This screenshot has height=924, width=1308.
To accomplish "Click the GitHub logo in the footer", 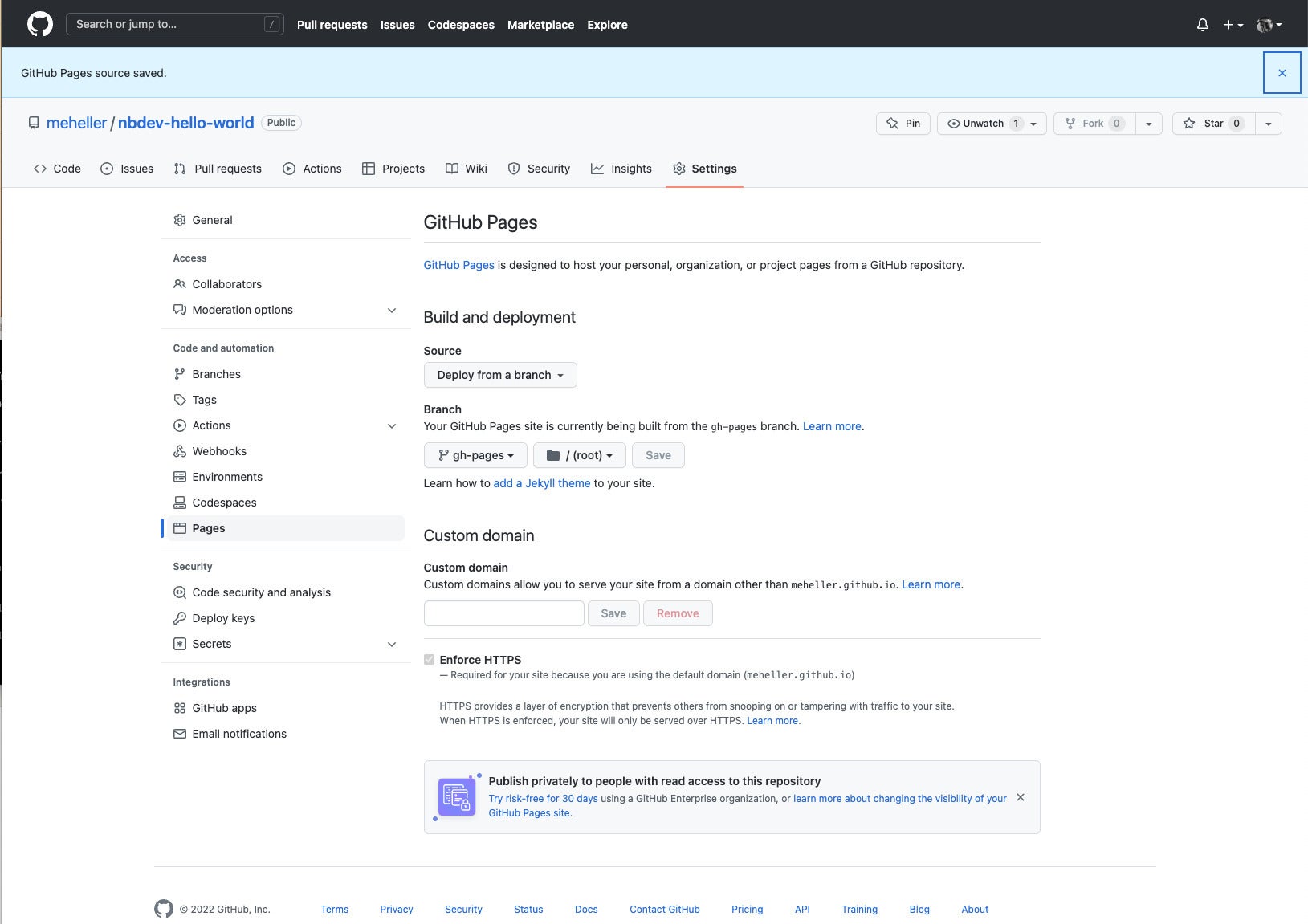I will [164, 909].
